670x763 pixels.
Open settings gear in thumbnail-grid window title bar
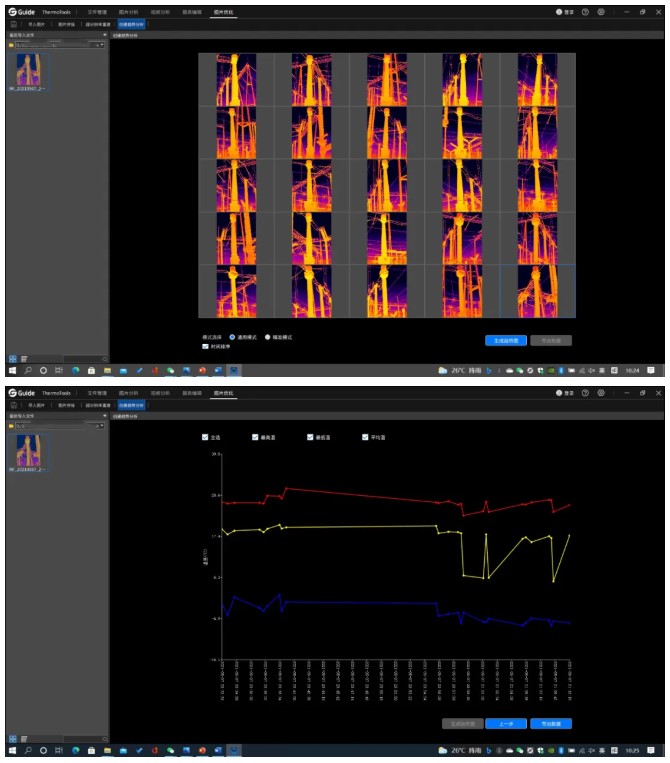(601, 12)
